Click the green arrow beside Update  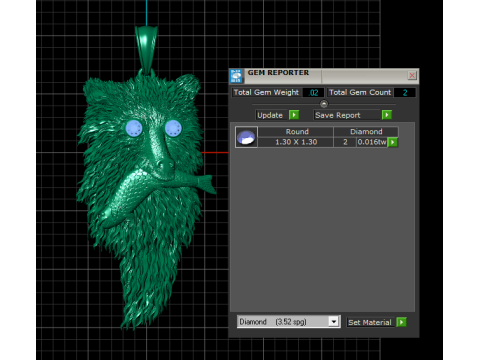tap(294, 115)
